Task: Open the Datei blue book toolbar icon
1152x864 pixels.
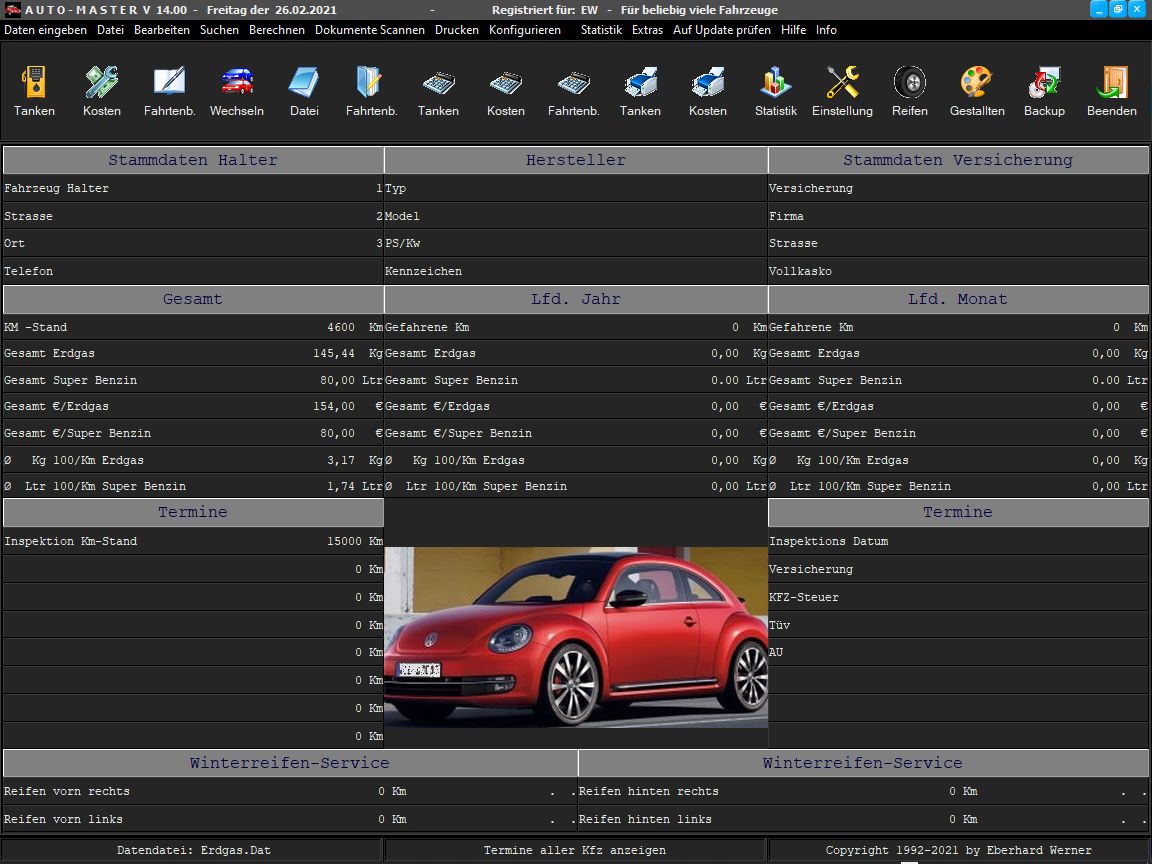Action: click(304, 83)
